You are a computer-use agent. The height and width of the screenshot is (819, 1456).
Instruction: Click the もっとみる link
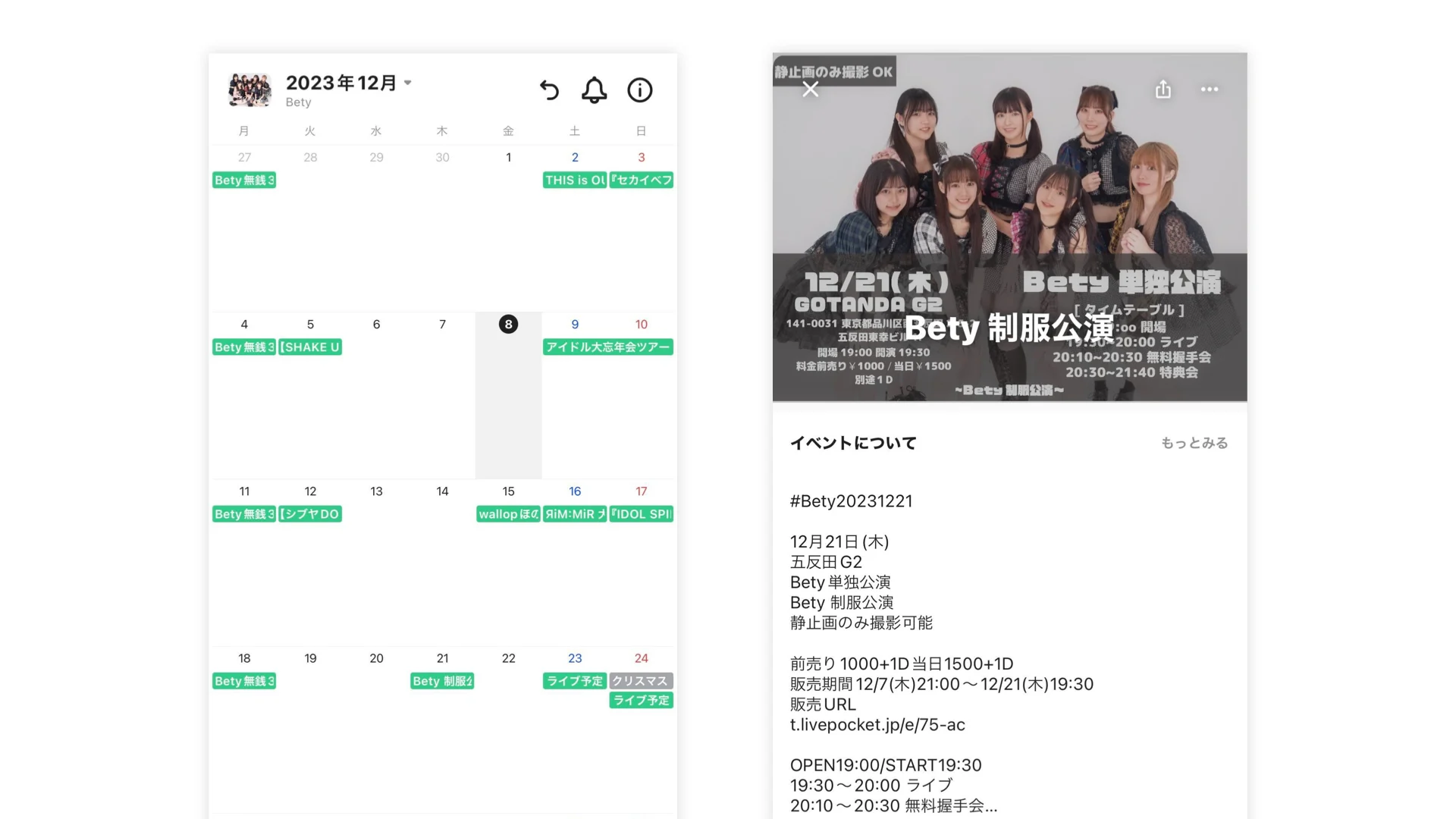coord(1194,443)
